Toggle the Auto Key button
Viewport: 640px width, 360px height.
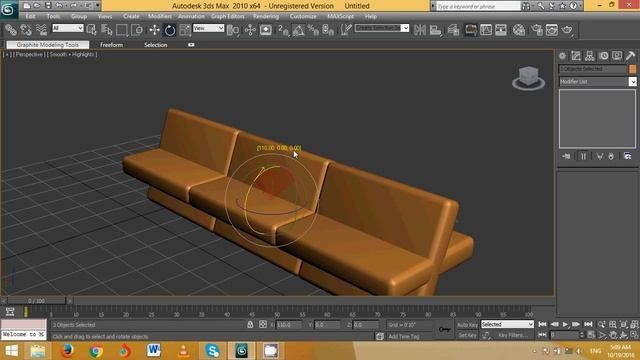(467, 325)
